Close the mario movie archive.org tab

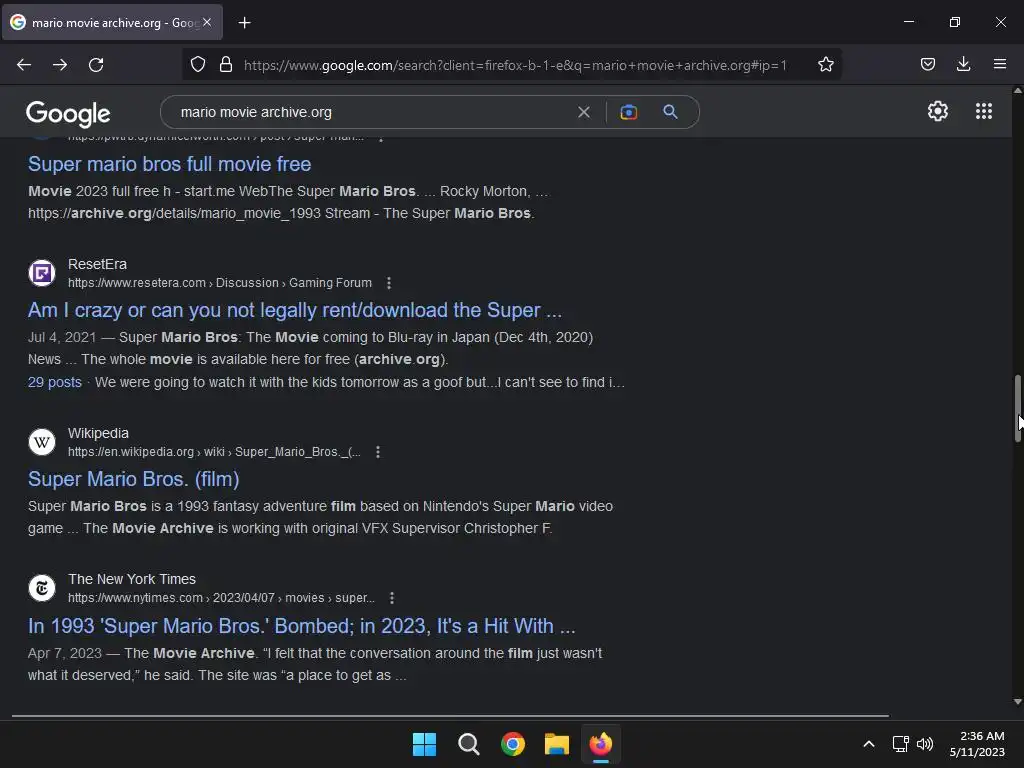[x=206, y=22]
